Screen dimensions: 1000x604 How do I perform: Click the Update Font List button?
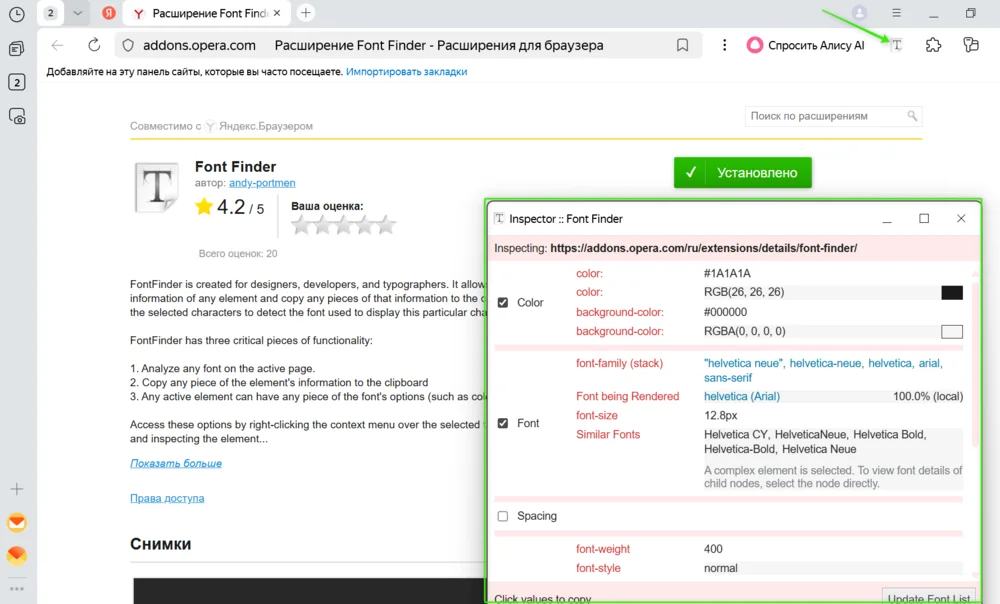929,598
